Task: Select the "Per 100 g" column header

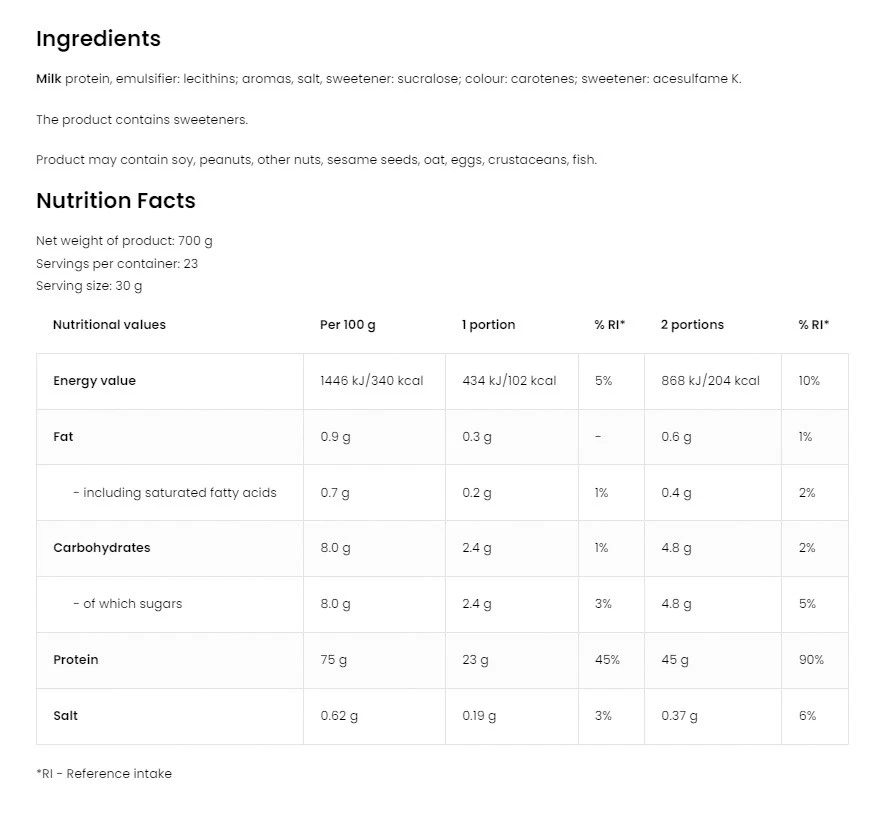Action: (x=348, y=325)
